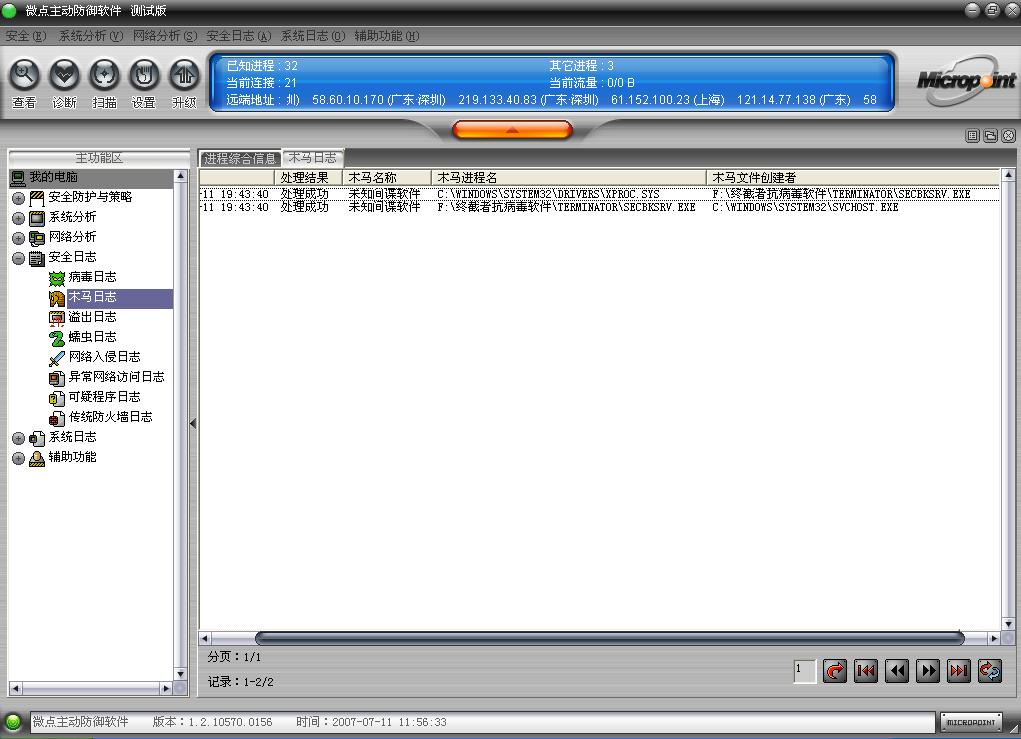The width and height of the screenshot is (1021, 739).
Task: Click the 木马日志 trojan horse icon
Action: tap(57, 298)
